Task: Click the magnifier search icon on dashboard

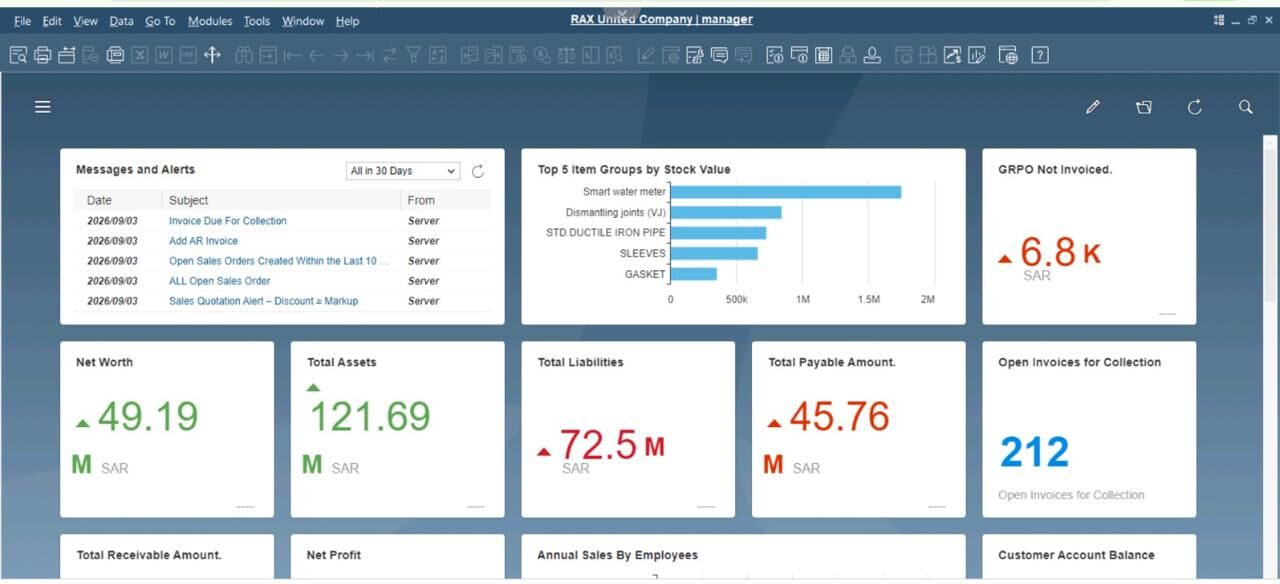Action: tap(1245, 107)
